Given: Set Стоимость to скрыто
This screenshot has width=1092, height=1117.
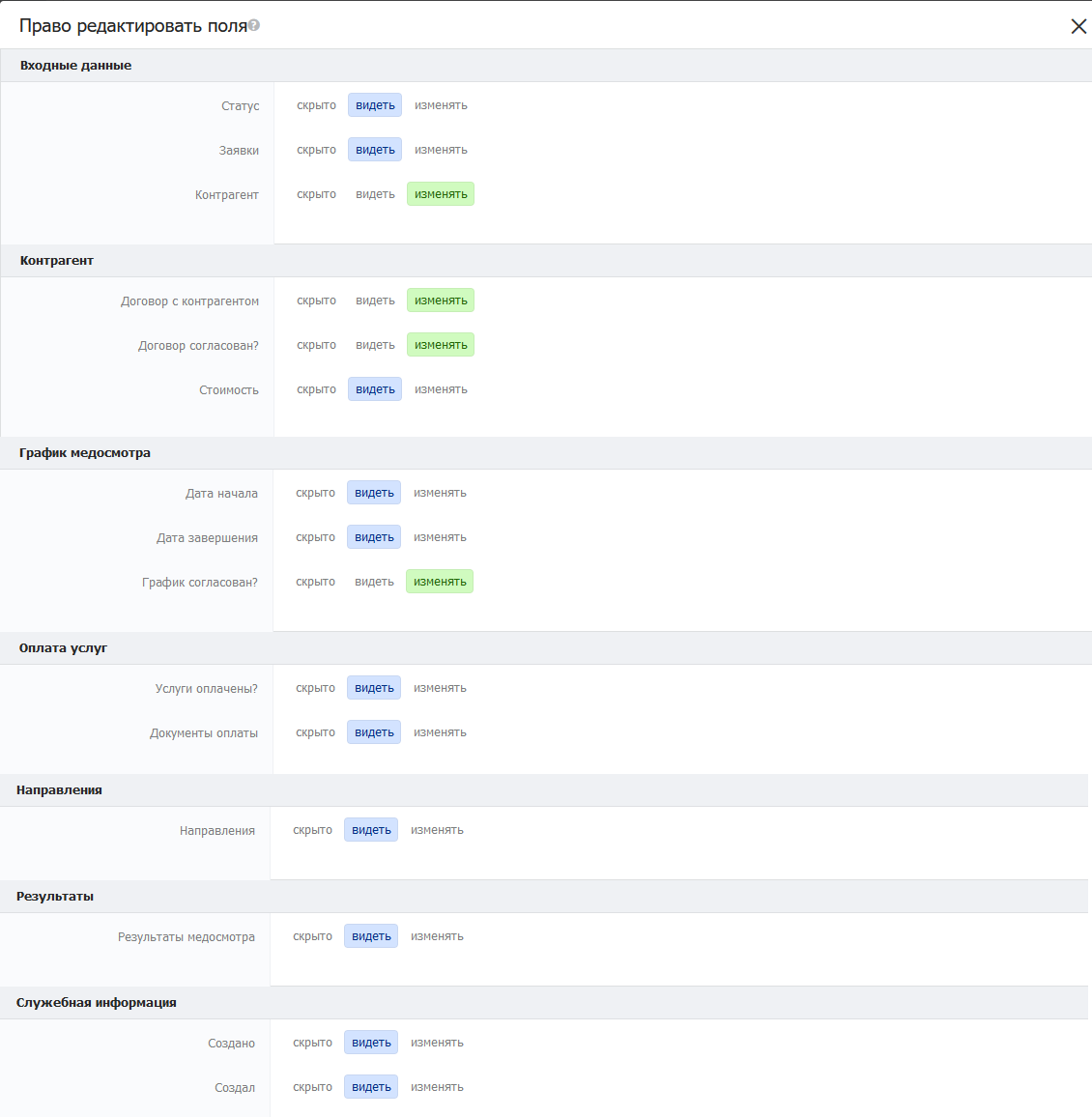Looking at the screenshot, I should pyautogui.click(x=316, y=389).
